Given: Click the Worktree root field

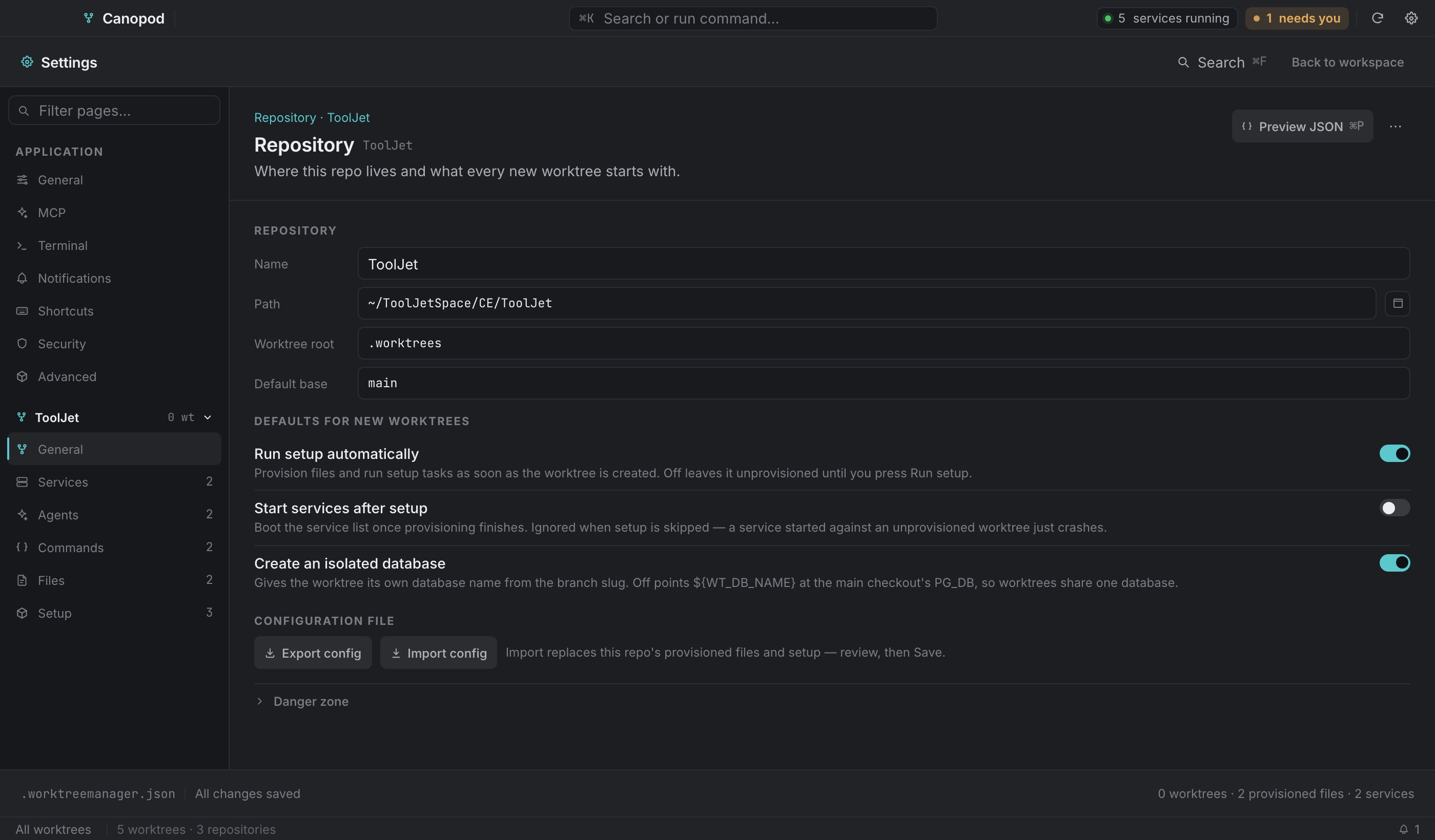Looking at the screenshot, I should click(x=884, y=343).
